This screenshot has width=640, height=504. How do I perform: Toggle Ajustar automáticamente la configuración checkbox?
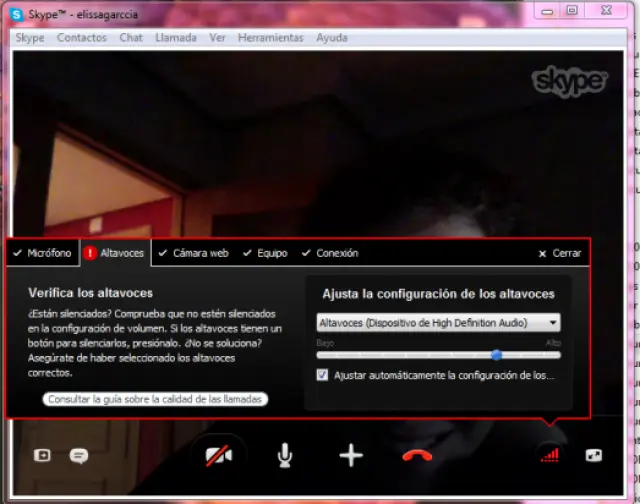pos(322,375)
